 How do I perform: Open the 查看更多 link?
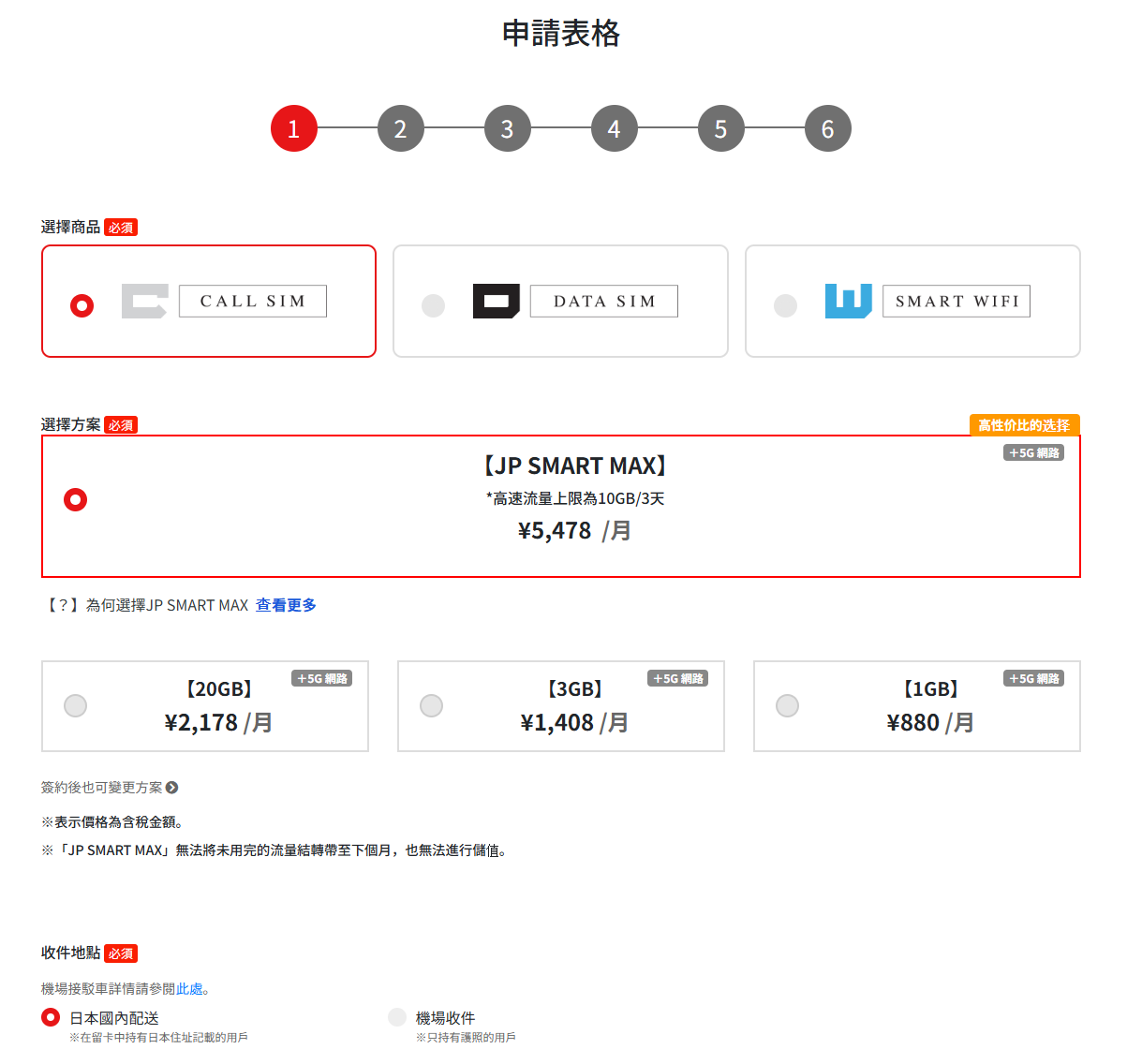(286, 605)
